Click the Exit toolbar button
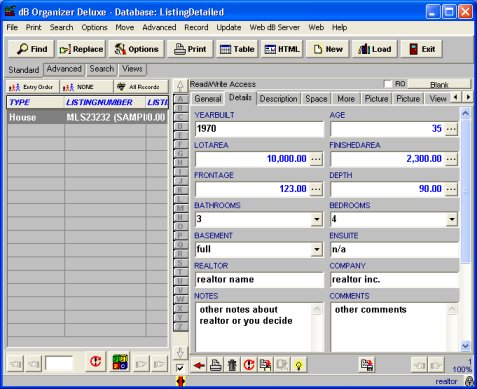This screenshot has width=477, height=389. [422, 49]
